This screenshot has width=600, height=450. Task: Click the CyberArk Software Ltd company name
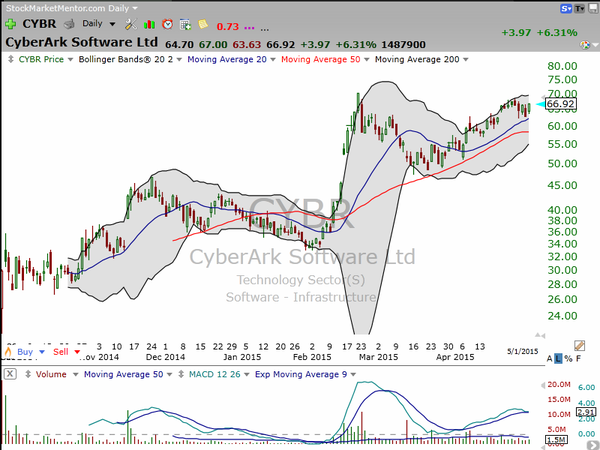[81, 42]
